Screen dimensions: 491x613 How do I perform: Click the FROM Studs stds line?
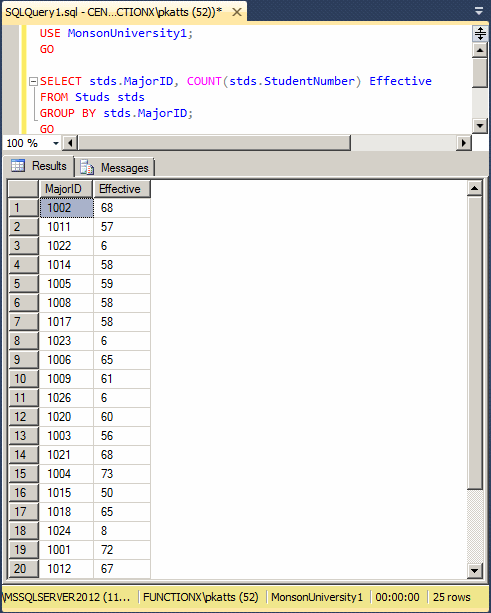click(92, 97)
